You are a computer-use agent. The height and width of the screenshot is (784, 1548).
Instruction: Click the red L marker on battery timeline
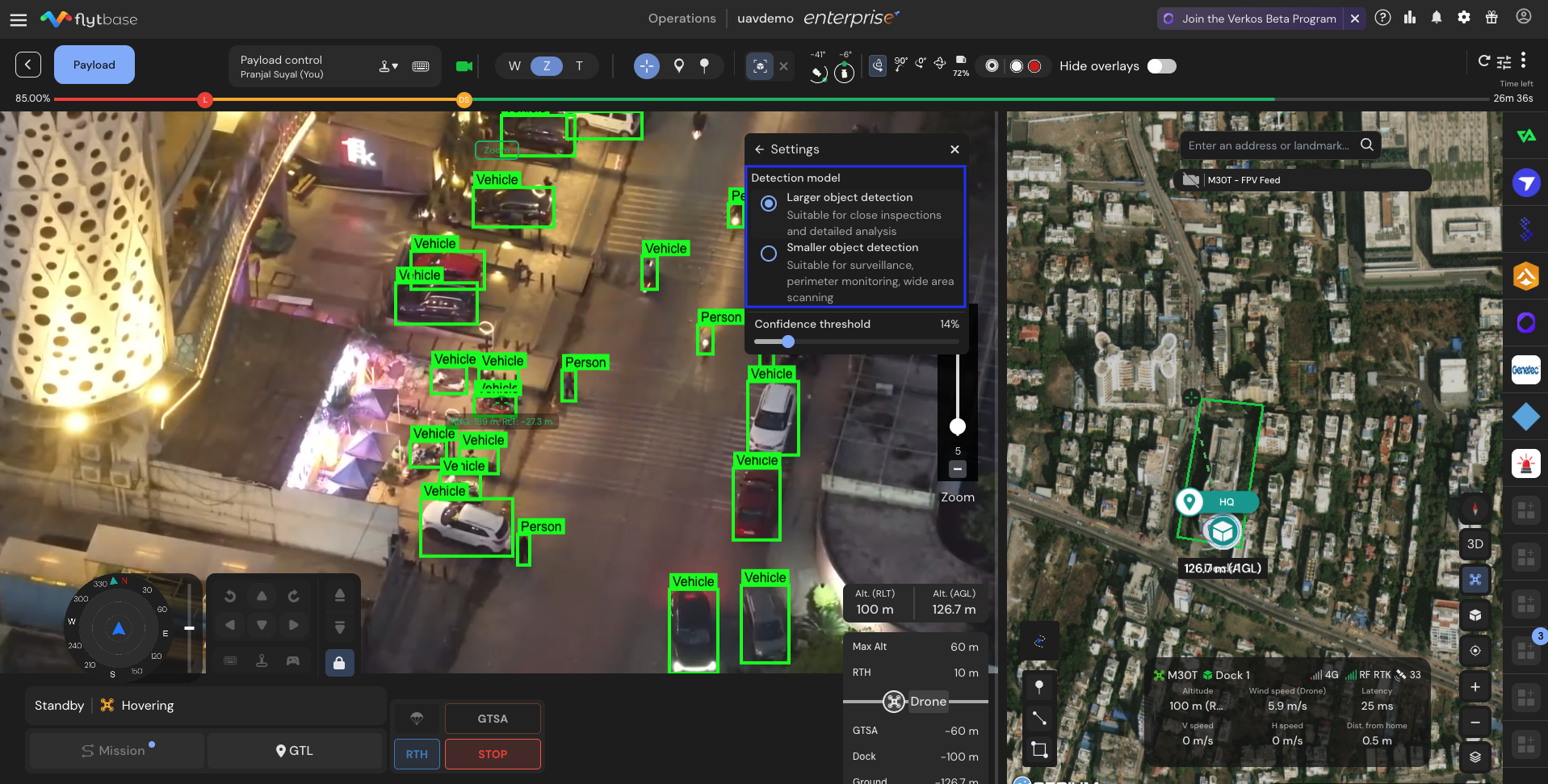coord(205,100)
